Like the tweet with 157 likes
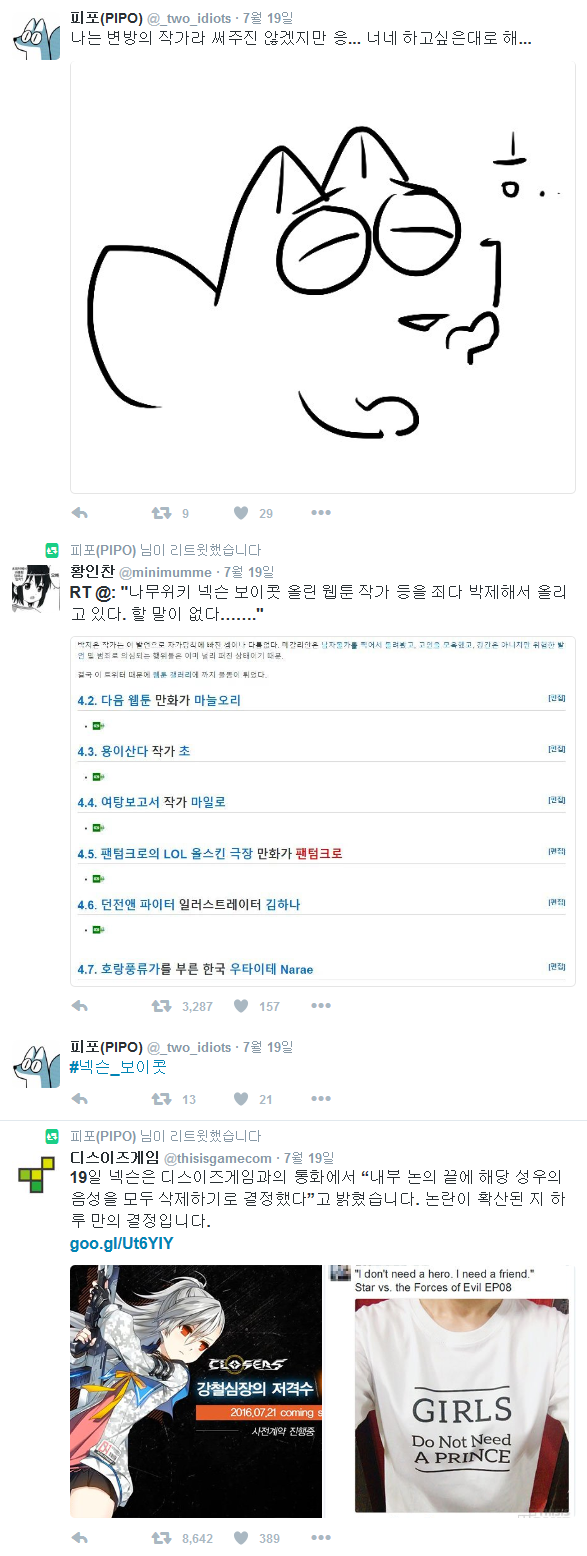Screen dimensions: 587x1556 pyautogui.click(x=241, y=1006)
